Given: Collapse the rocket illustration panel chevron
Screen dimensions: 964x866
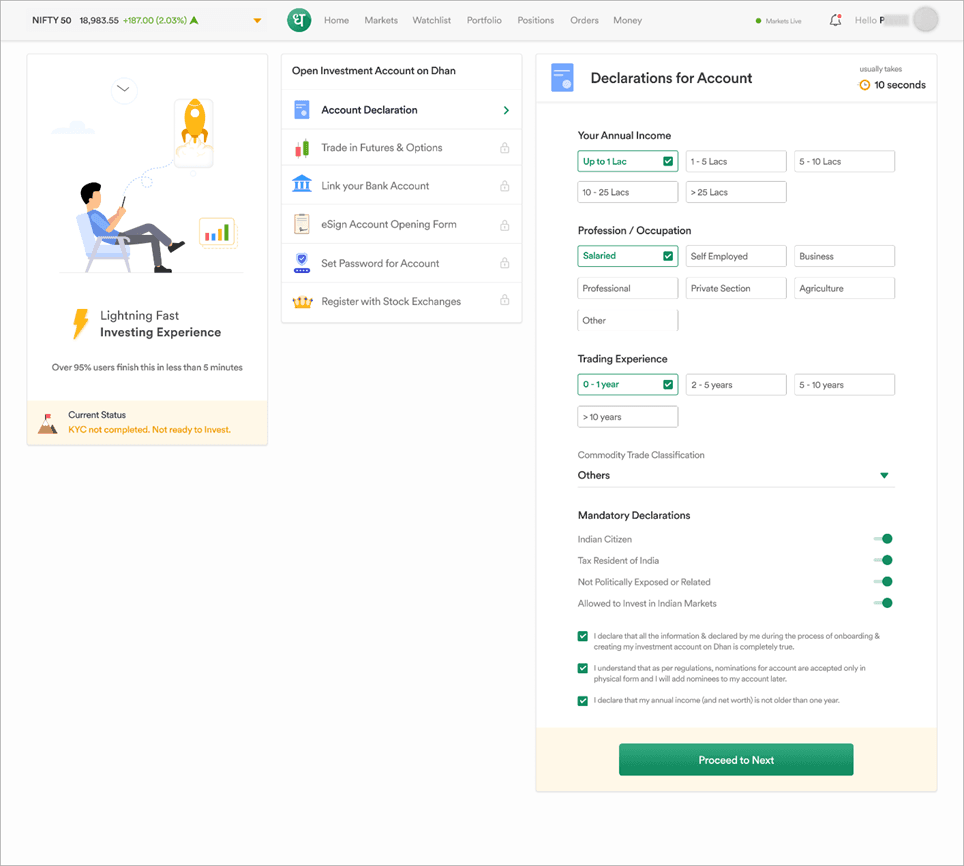Looking at the screenshot, I should tap(123, 89).
